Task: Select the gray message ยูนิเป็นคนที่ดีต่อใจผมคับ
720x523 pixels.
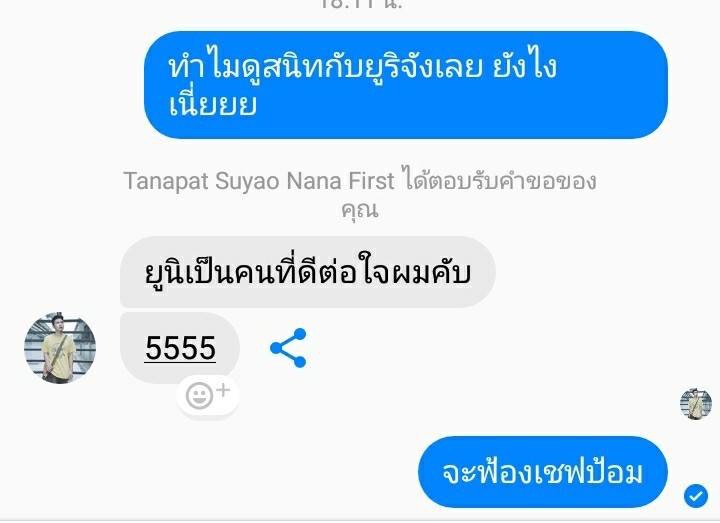Action: point(308,272)
